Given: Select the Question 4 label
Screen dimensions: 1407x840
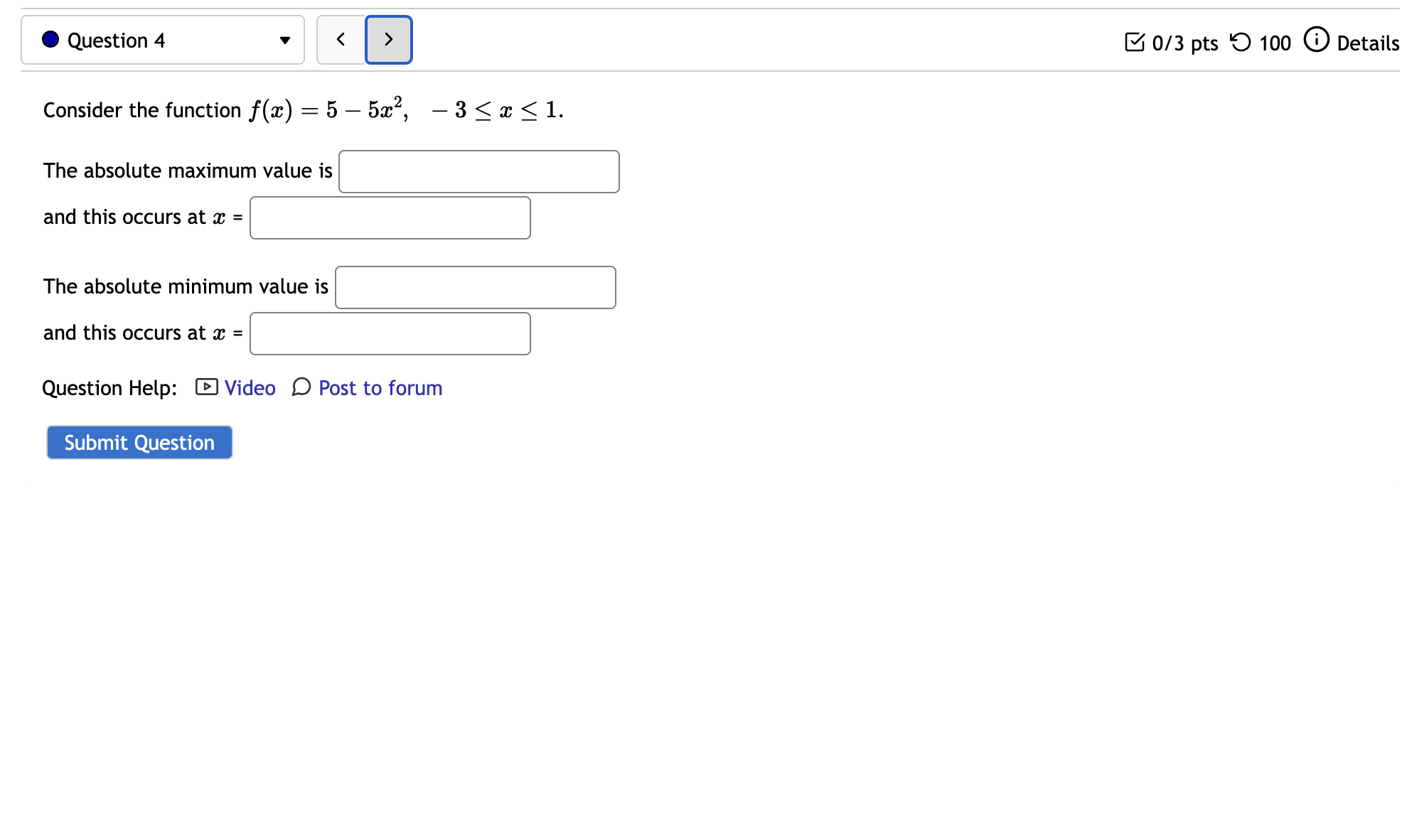Looking at the screenshot, I should point(116,41).
